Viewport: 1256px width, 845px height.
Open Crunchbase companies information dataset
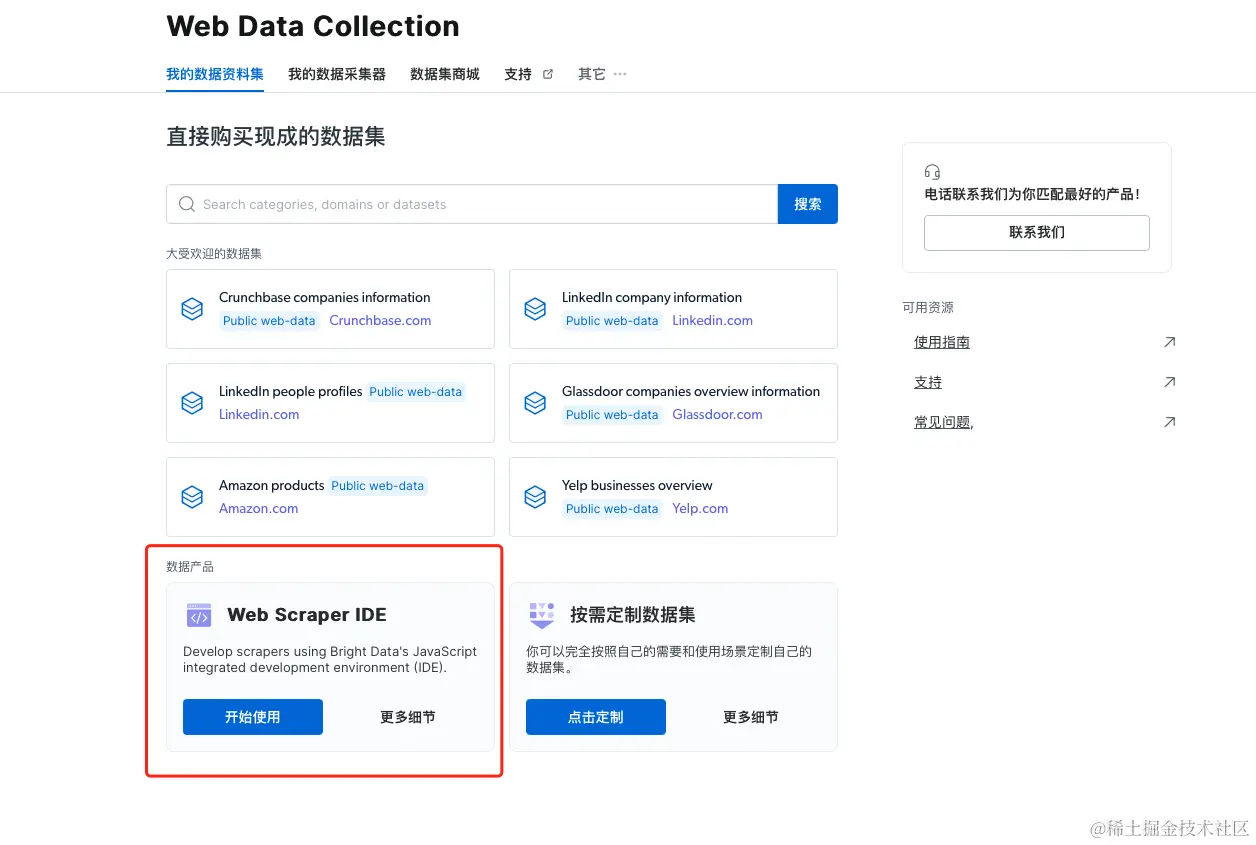pos(325,297)
